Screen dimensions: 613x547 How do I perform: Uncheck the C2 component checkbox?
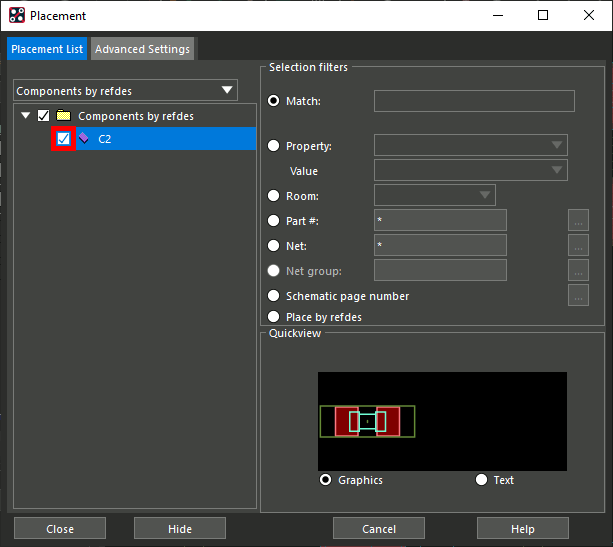63,138
